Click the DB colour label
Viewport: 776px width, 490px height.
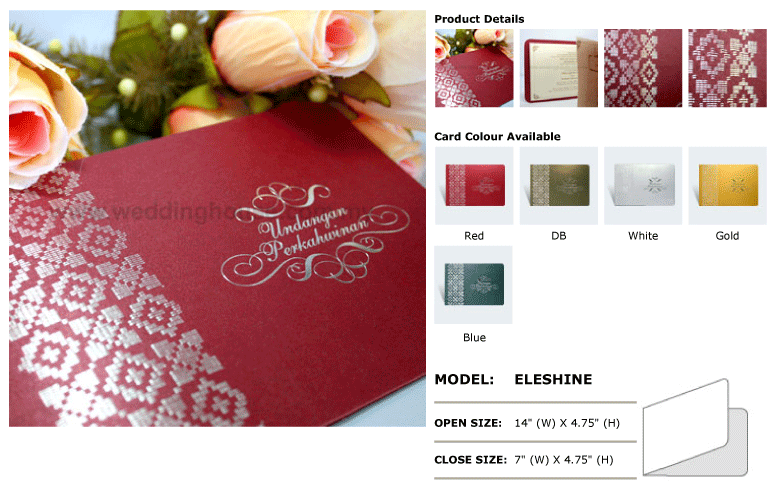click(559, 236)
